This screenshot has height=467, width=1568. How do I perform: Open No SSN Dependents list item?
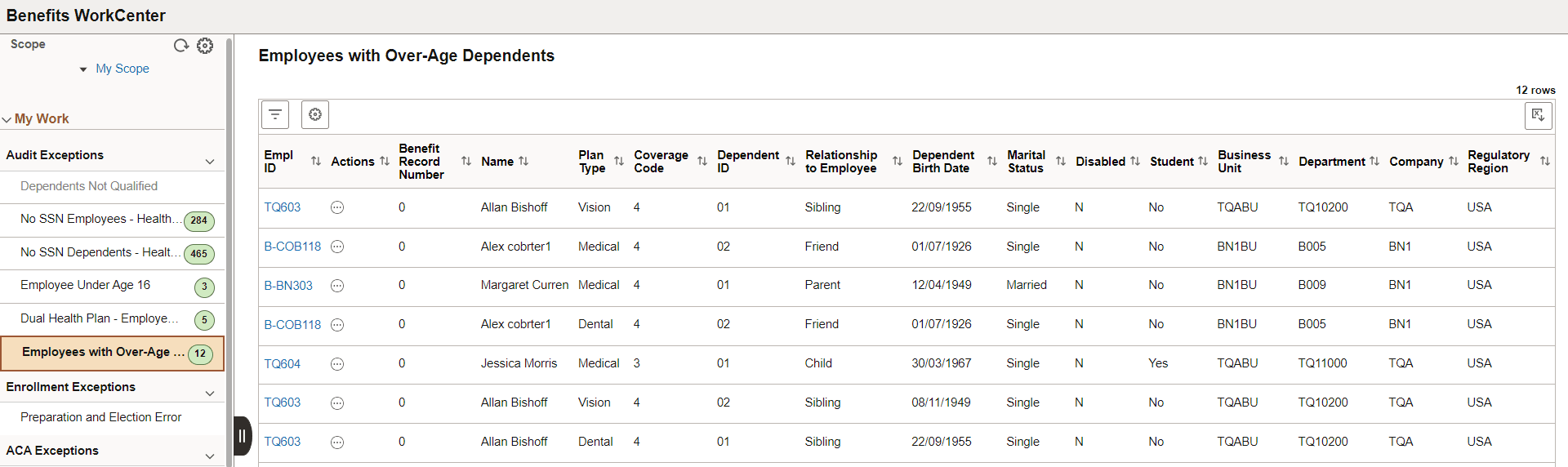coord(96,252)
